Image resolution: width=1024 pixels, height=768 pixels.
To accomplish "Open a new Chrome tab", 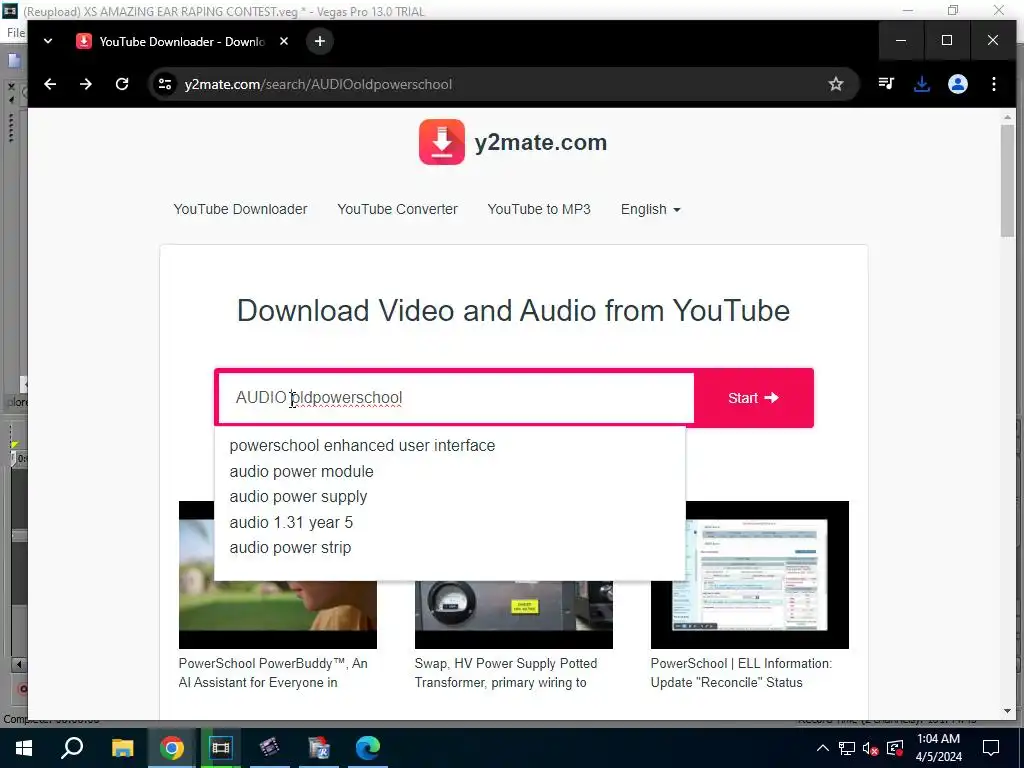I will point(319,41).
